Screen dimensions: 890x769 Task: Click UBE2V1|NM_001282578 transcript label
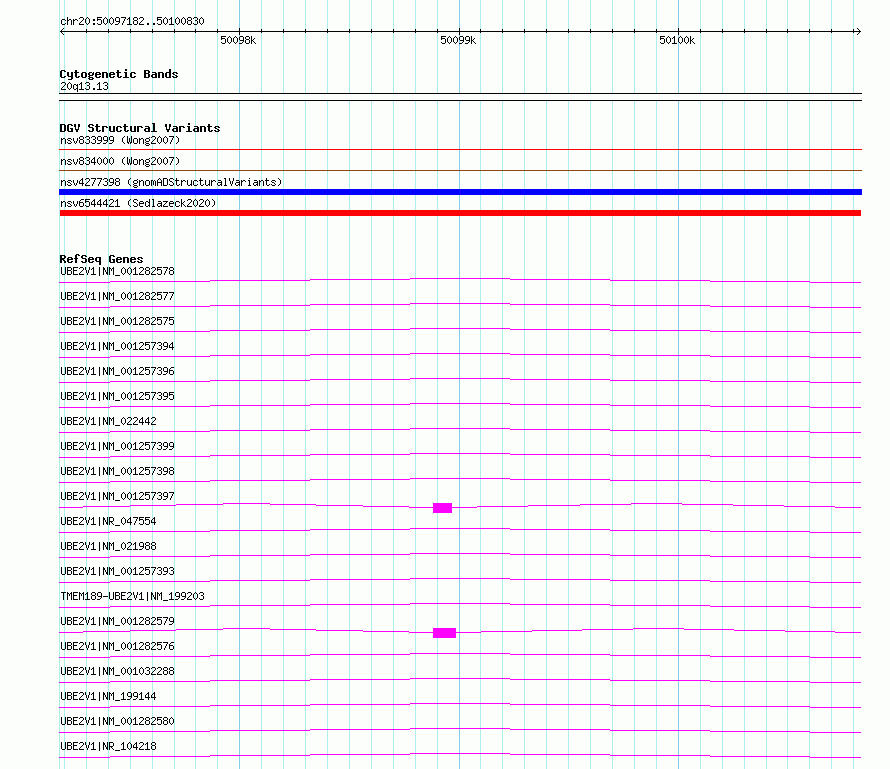click(117, 271)
